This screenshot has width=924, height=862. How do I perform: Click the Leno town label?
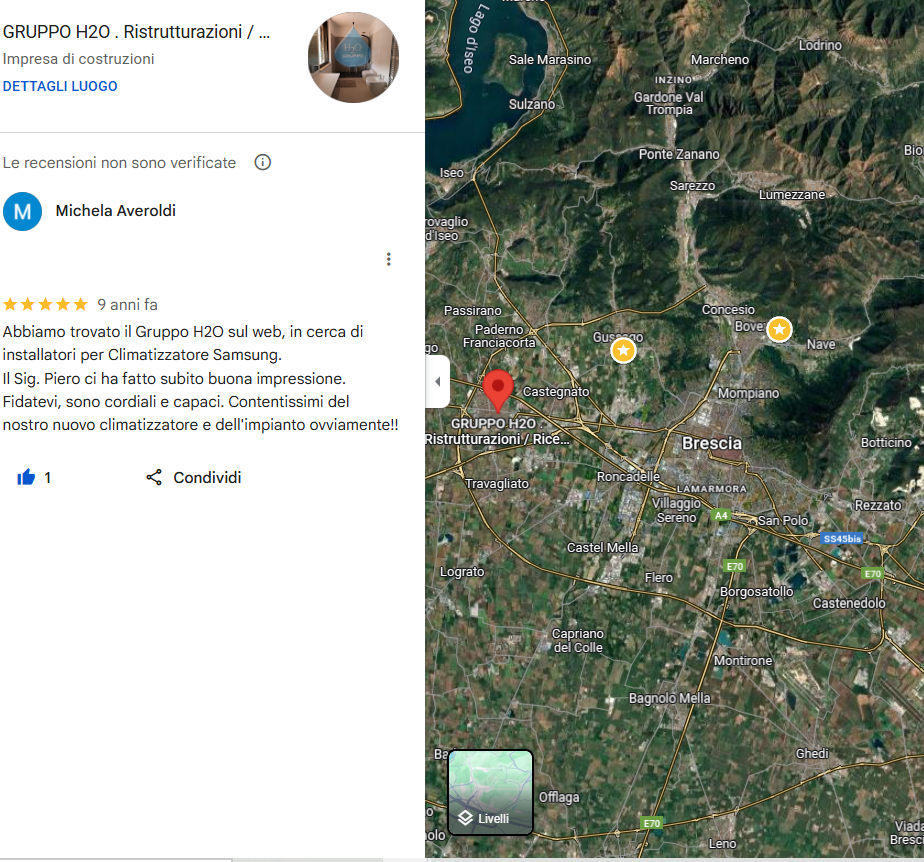722,844
